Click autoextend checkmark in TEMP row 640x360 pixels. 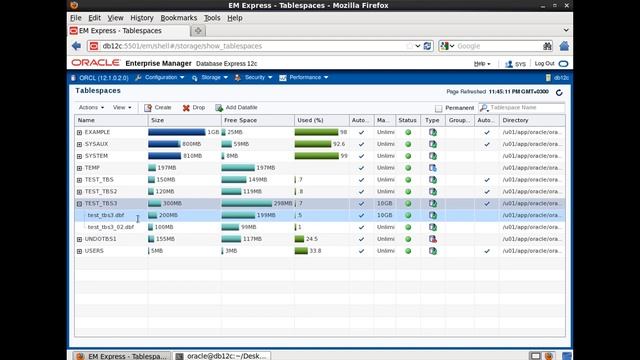click(361, 168)
